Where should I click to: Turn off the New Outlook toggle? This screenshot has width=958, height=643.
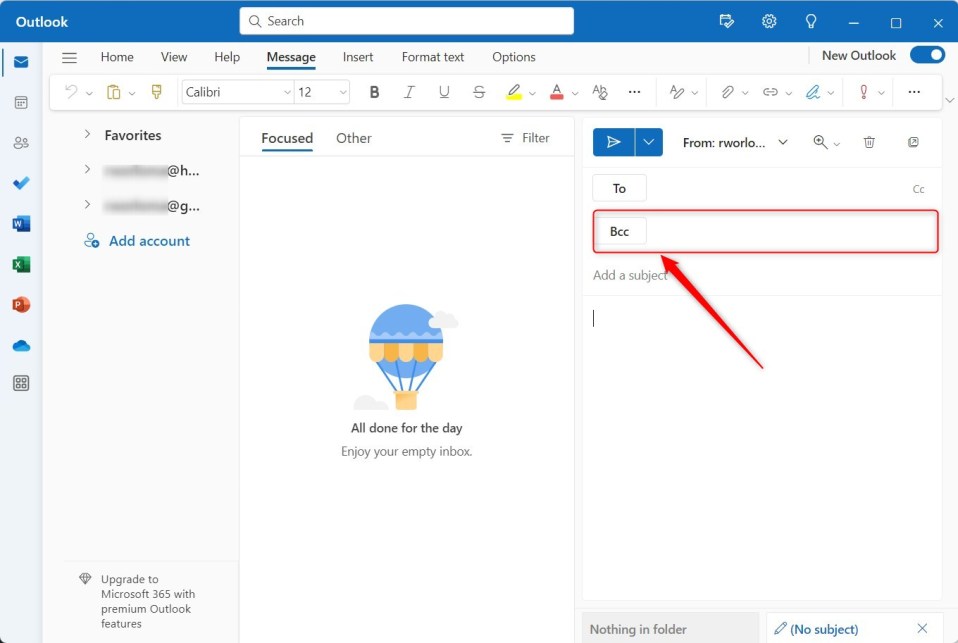pos(928,56)
